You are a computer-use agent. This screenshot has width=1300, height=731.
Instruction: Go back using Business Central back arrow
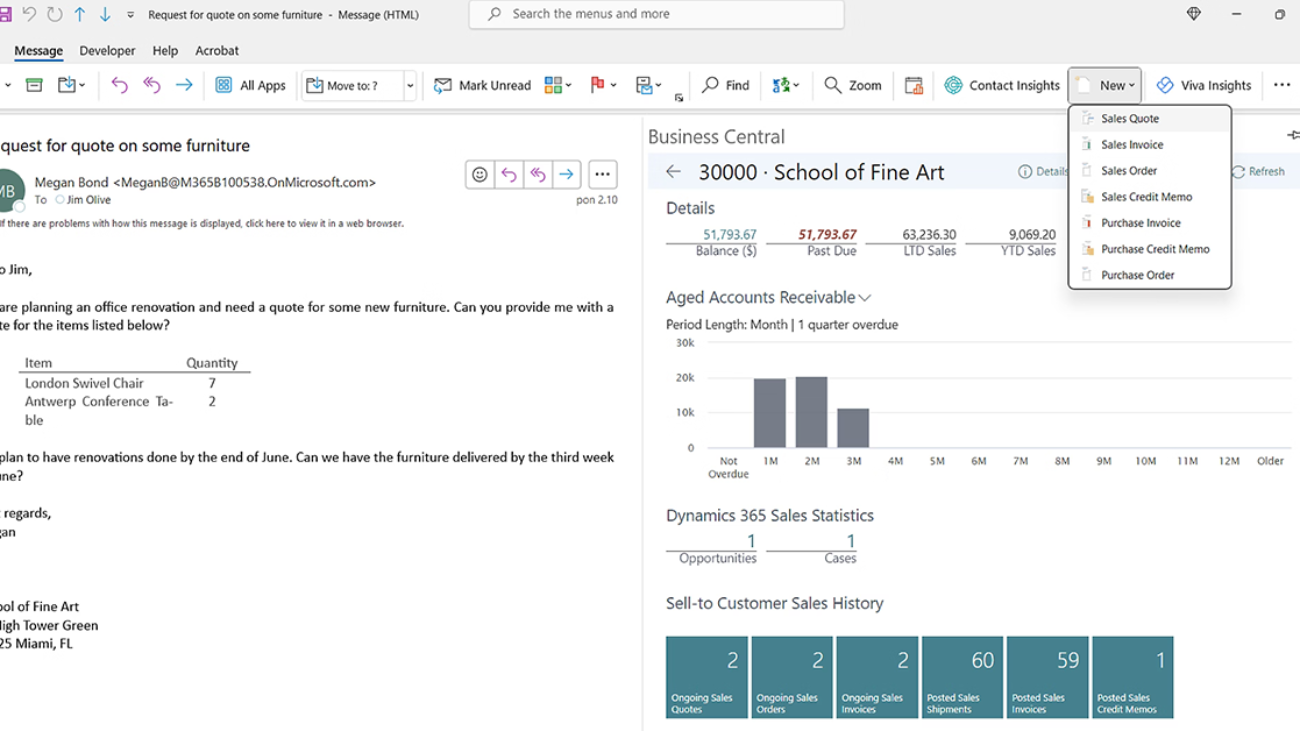click(x=673, y=172)
